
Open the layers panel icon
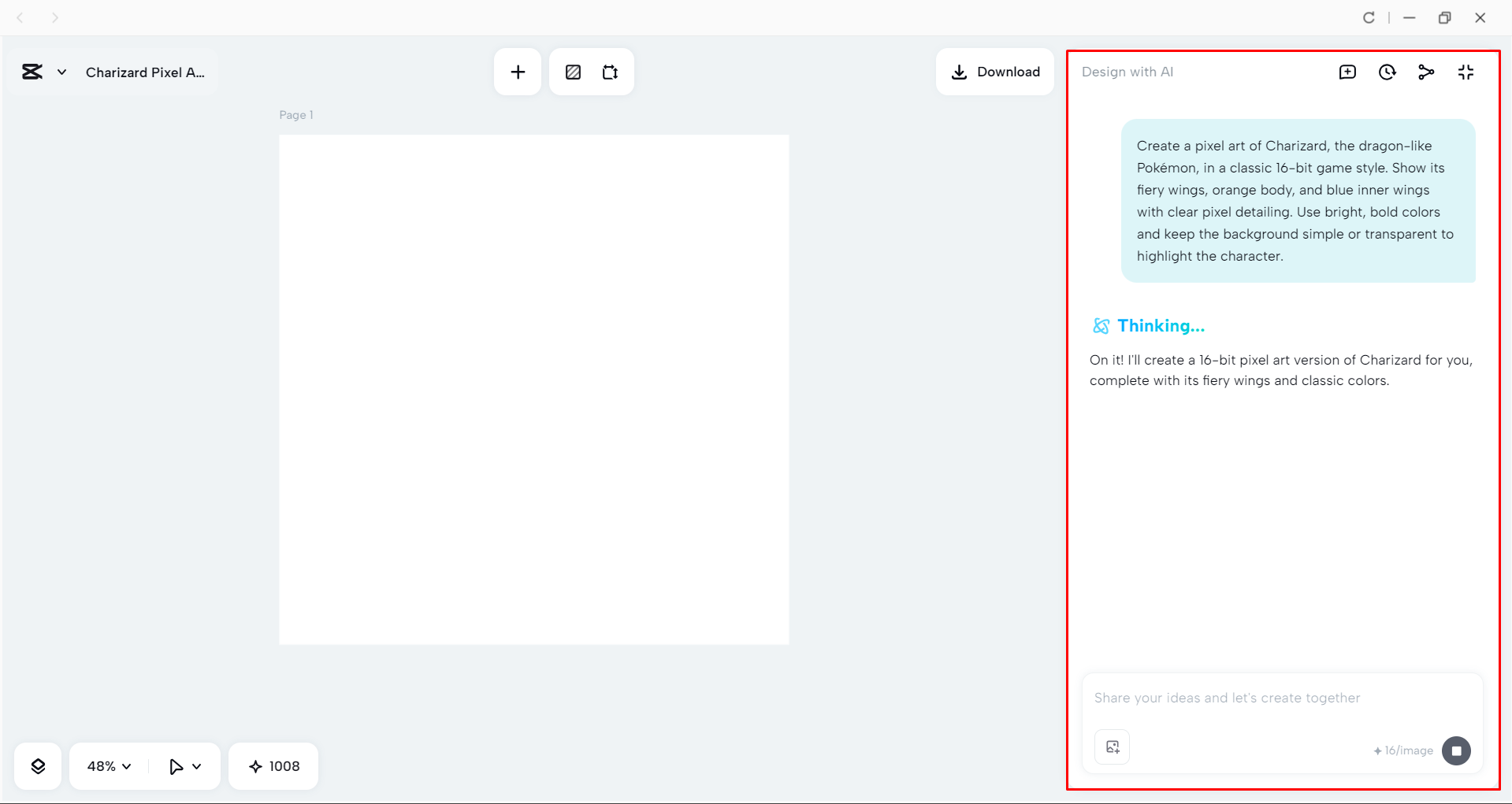38,766
